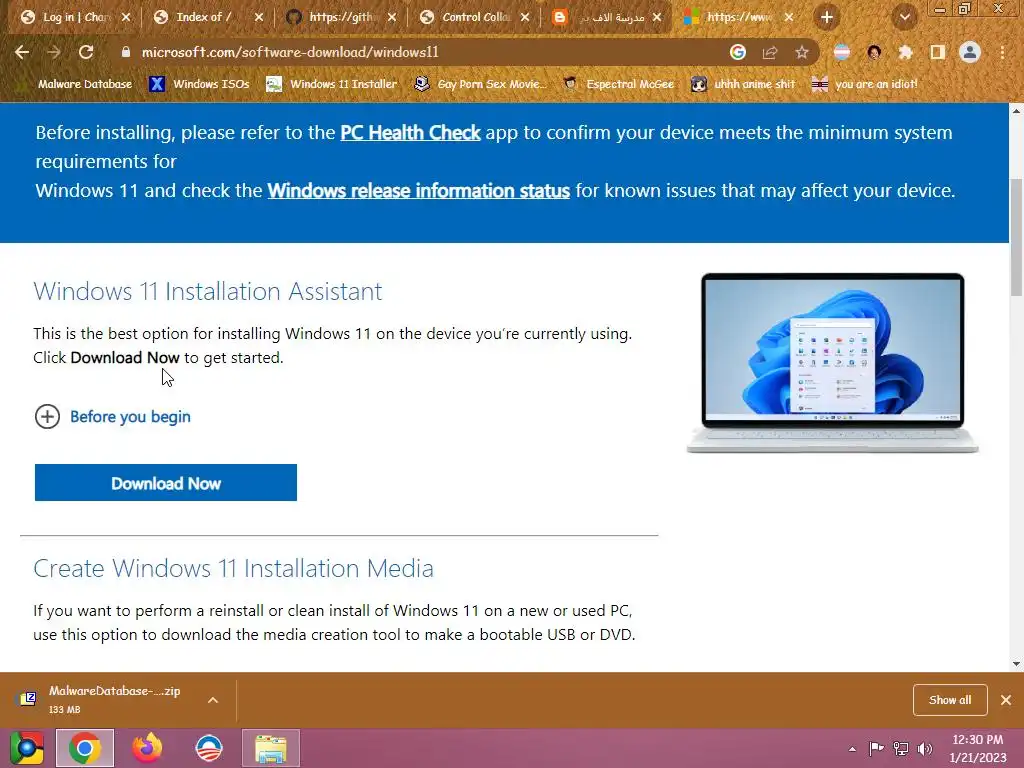Open Windows ISOs bookmark
Viewport: 1024px width, 768px height.
pos(199,84)
